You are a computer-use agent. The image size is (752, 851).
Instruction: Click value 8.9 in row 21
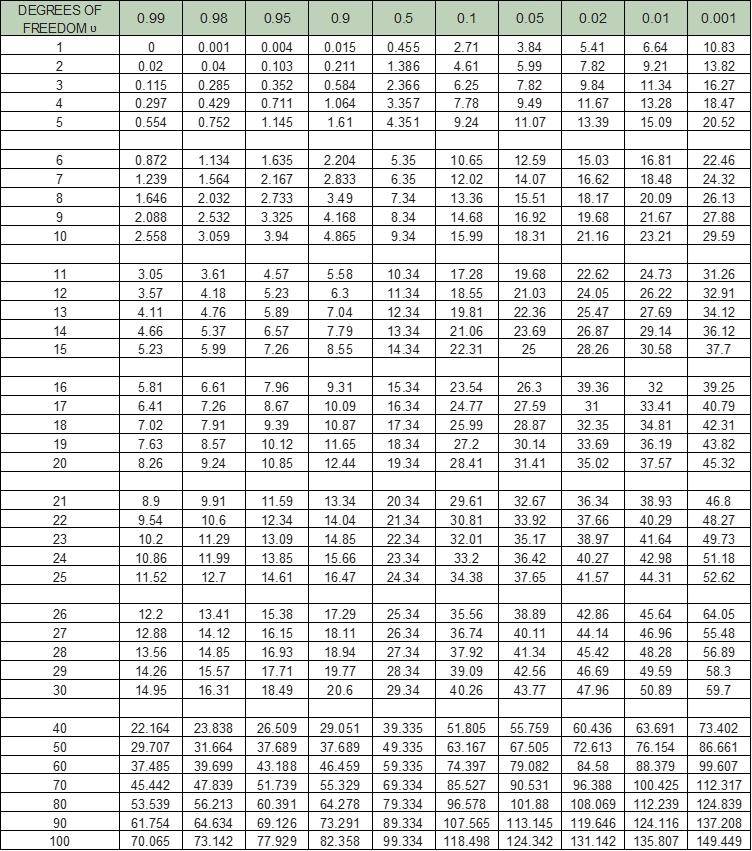(150, 501)
